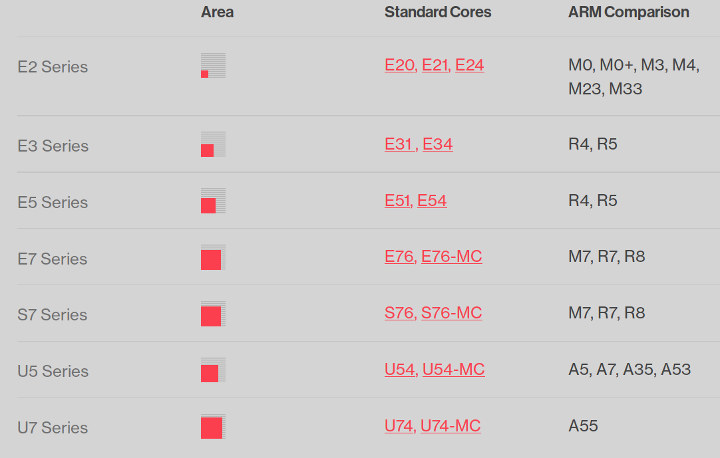This screenshot has width=720, height=458.
Task: Click the E3 Series area icon
Action: (x=213, y=144)
